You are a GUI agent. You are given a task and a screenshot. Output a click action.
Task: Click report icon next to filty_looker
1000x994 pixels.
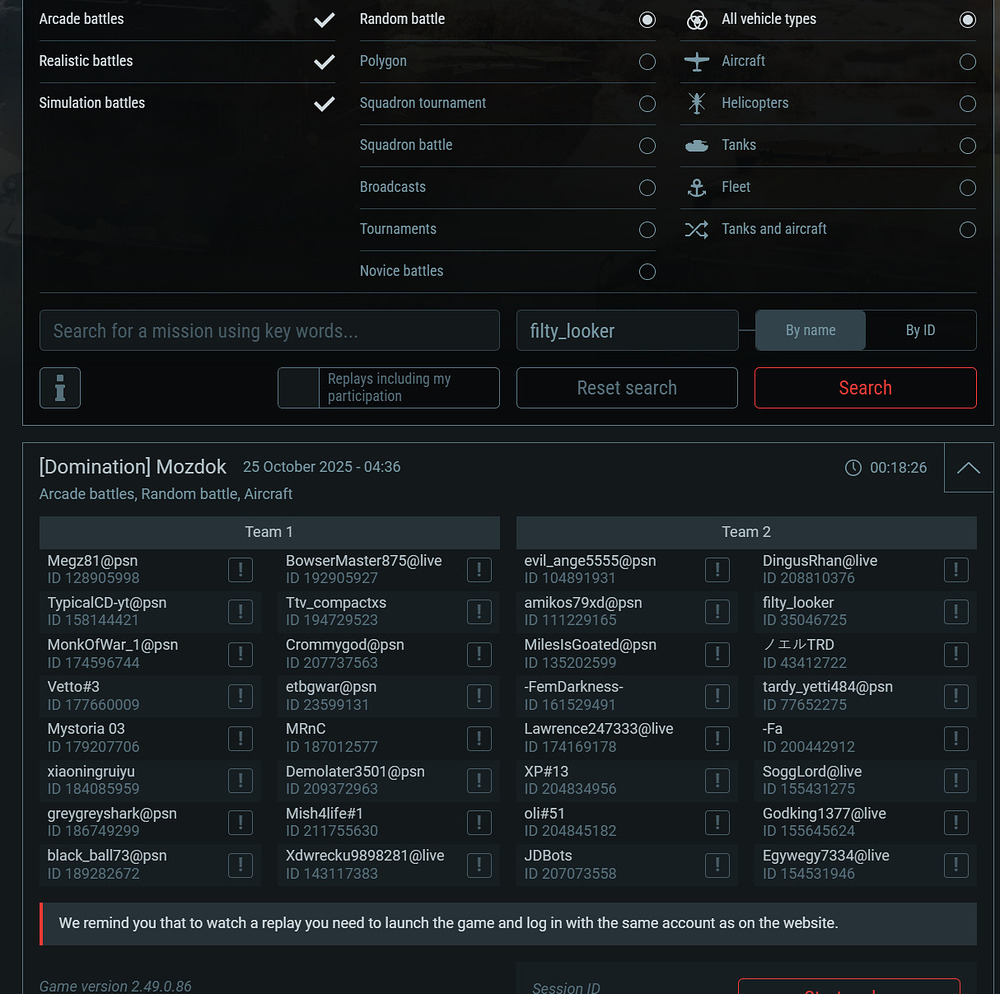(956, 612)
